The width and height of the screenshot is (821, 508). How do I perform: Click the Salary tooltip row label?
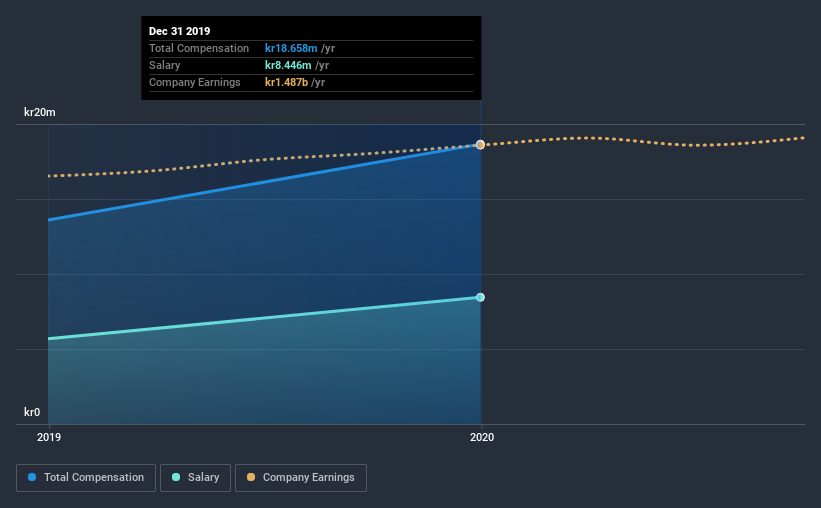click(x=164, y=65)
